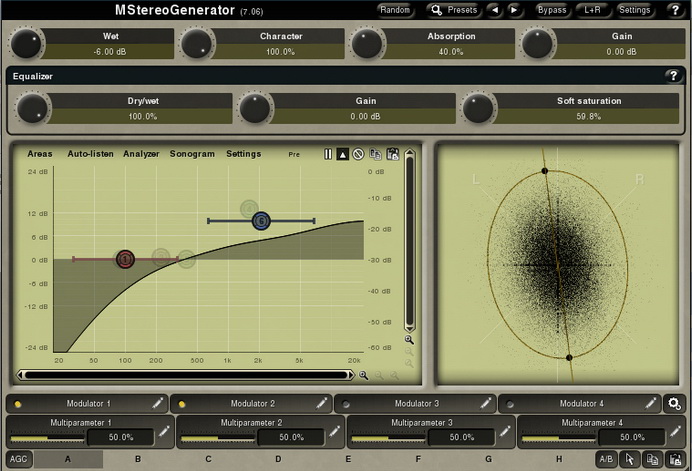
Task: Edit Modulator 3 with pencil icon
Action: click(x=486, y=403)
